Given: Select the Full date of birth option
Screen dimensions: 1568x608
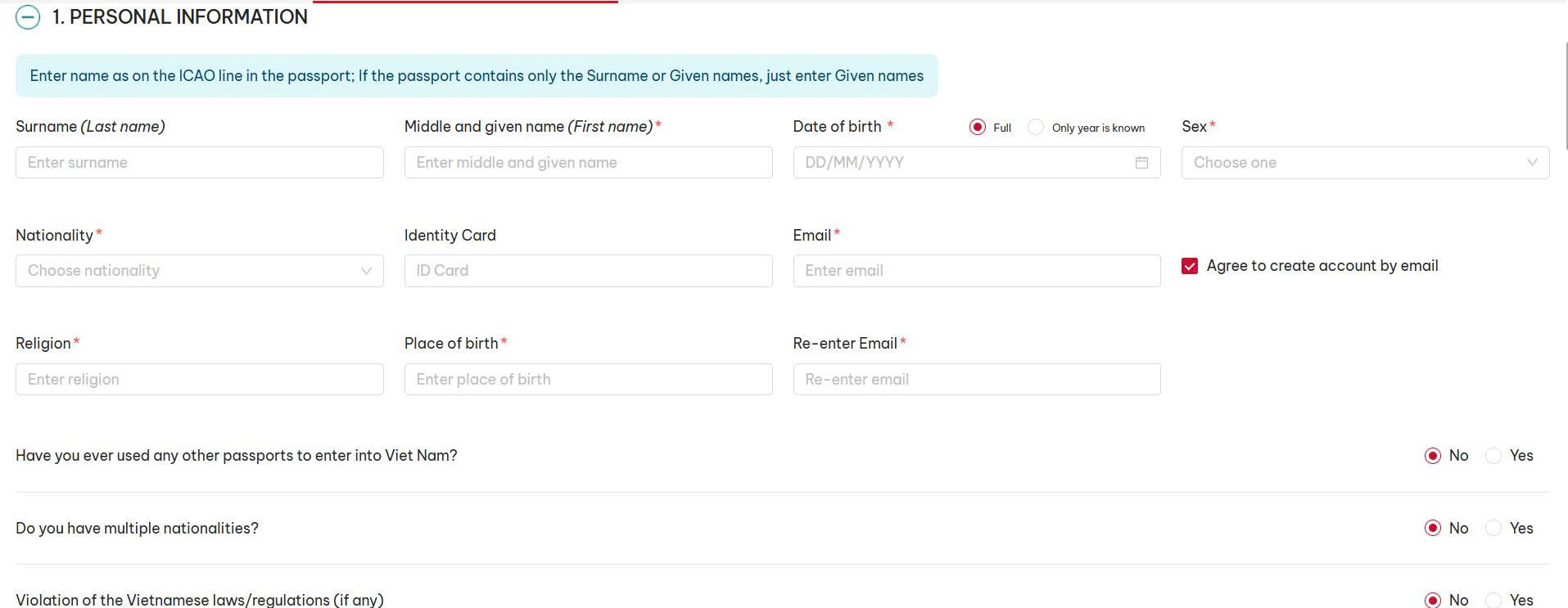Looking at the screenshot, I should pyautogui.click(x=977, y=128).
